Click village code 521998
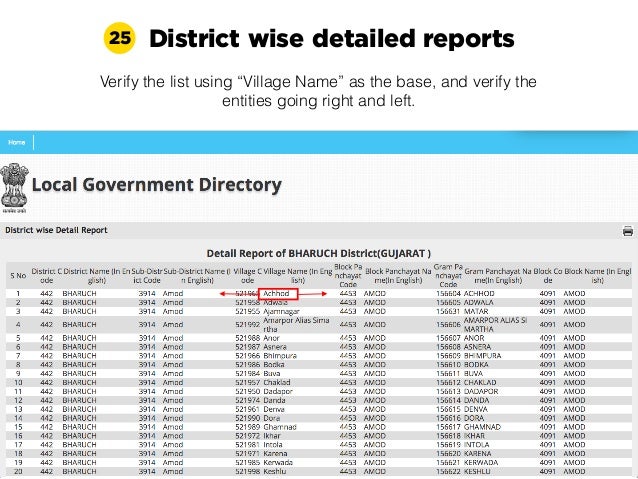 [248, 472]
